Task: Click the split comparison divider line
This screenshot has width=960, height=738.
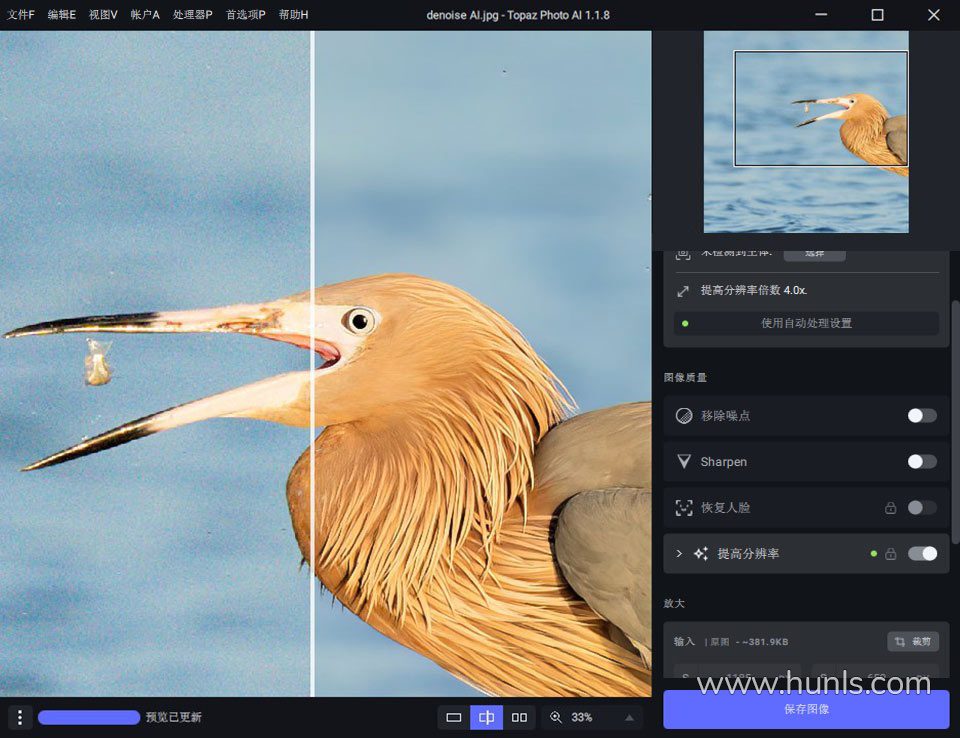Action: click(313, 364)
